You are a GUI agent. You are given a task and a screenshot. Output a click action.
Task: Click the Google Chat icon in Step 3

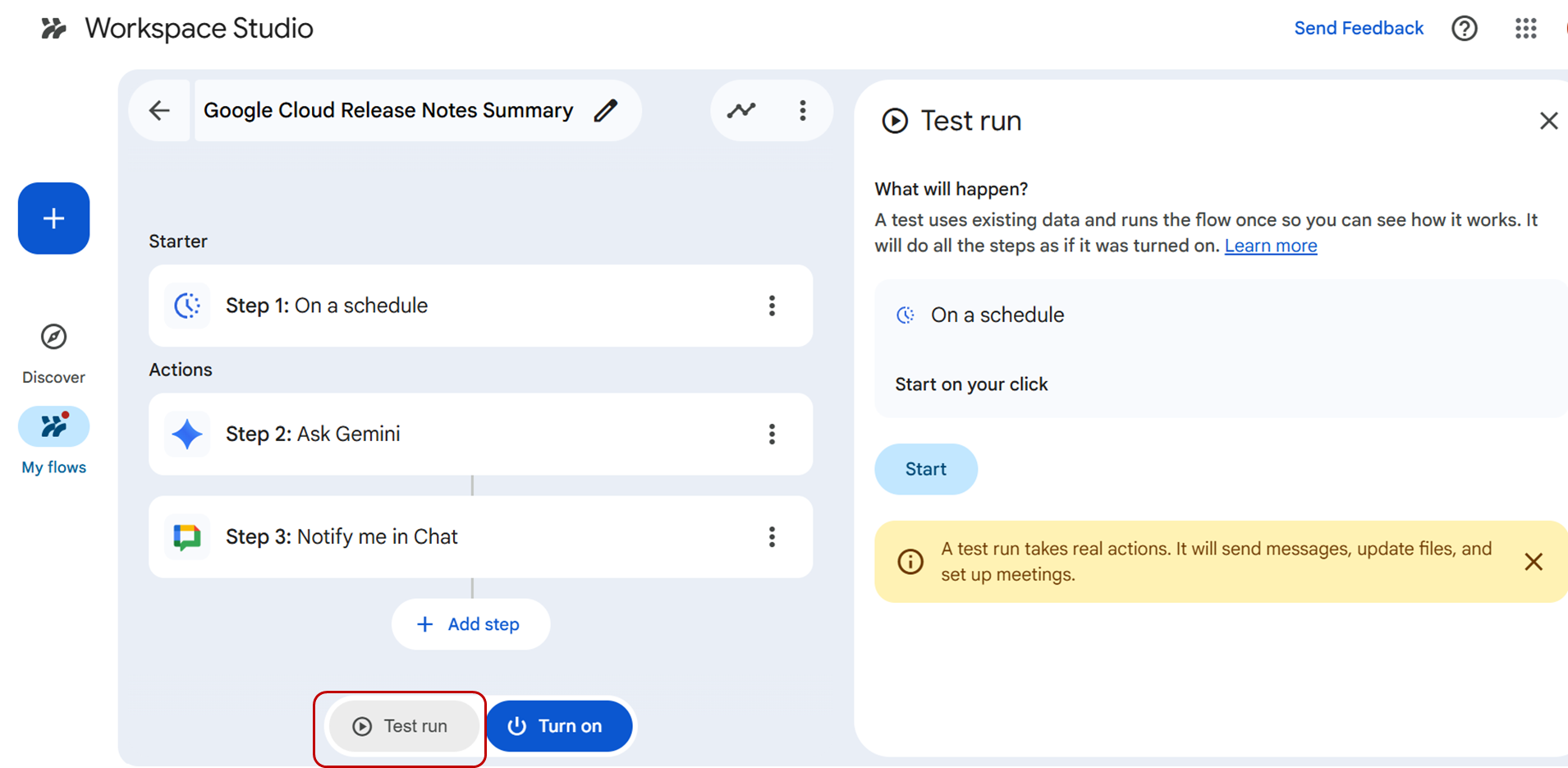pos(187,536)
